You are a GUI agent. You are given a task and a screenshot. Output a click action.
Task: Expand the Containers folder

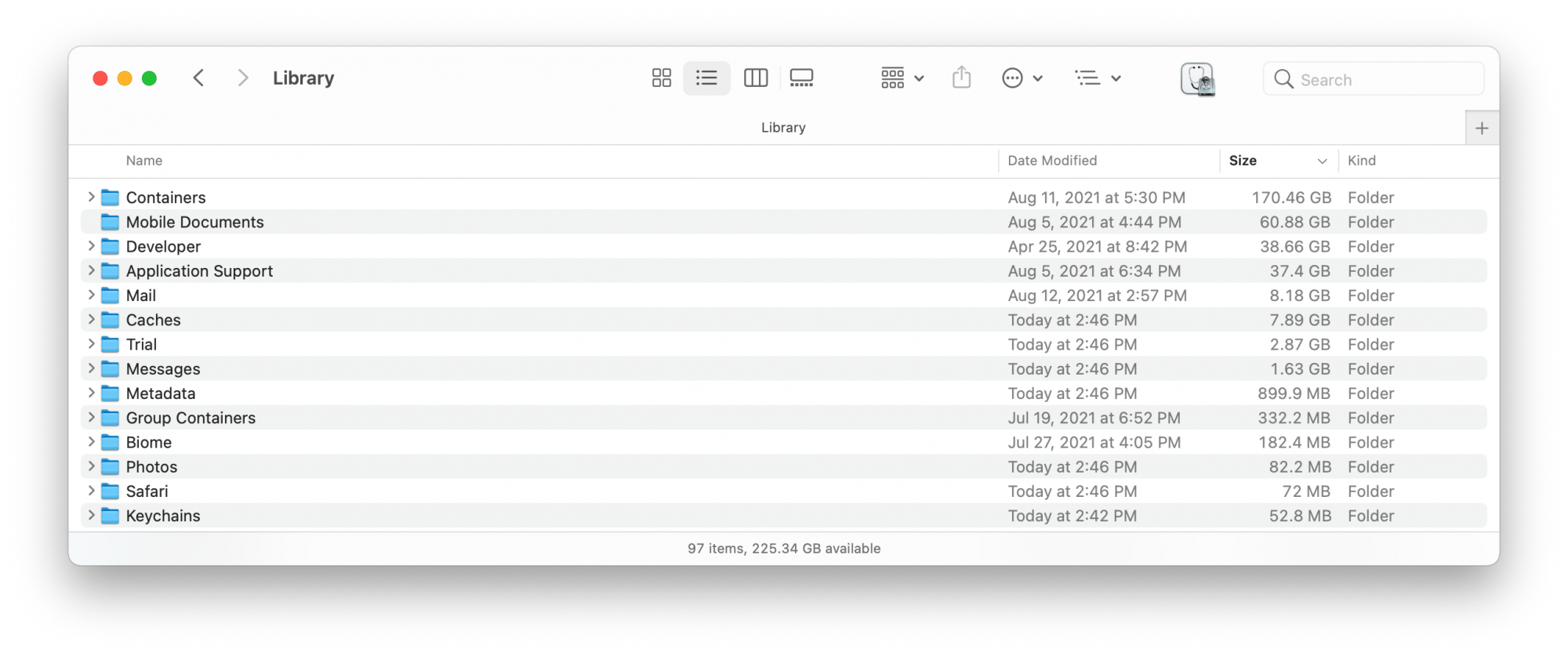pyautogui.click(x=91, y=197)
